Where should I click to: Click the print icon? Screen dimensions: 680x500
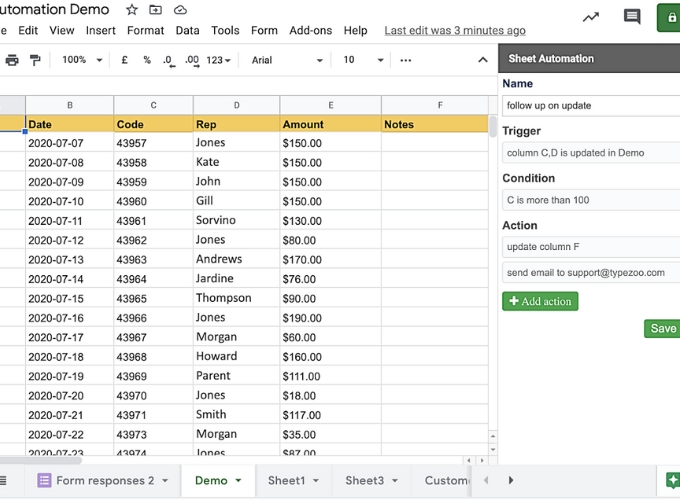coord(12,60)
